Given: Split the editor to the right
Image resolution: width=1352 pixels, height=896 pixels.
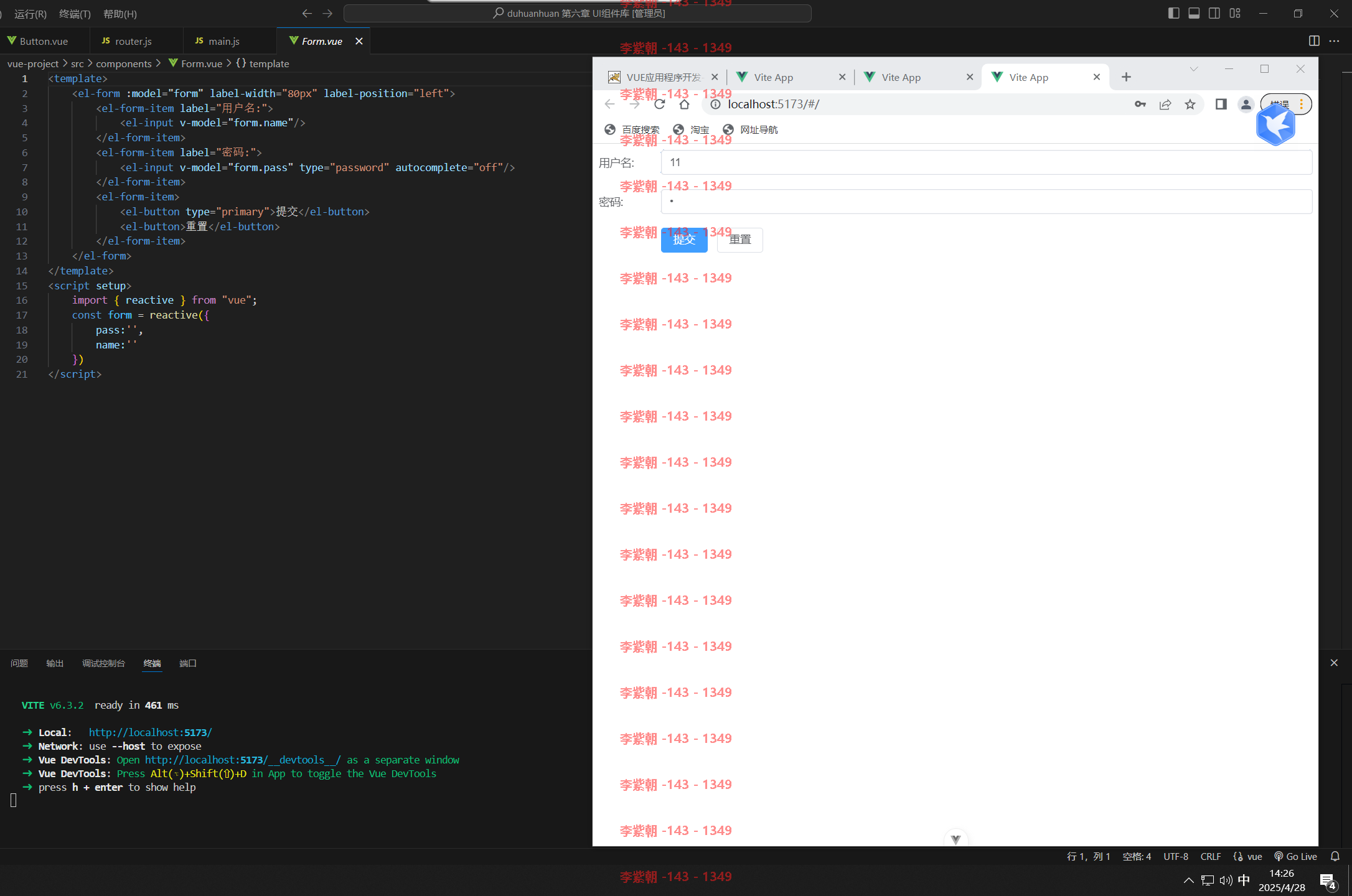Looking at the screenshot, I should 1314,40.
